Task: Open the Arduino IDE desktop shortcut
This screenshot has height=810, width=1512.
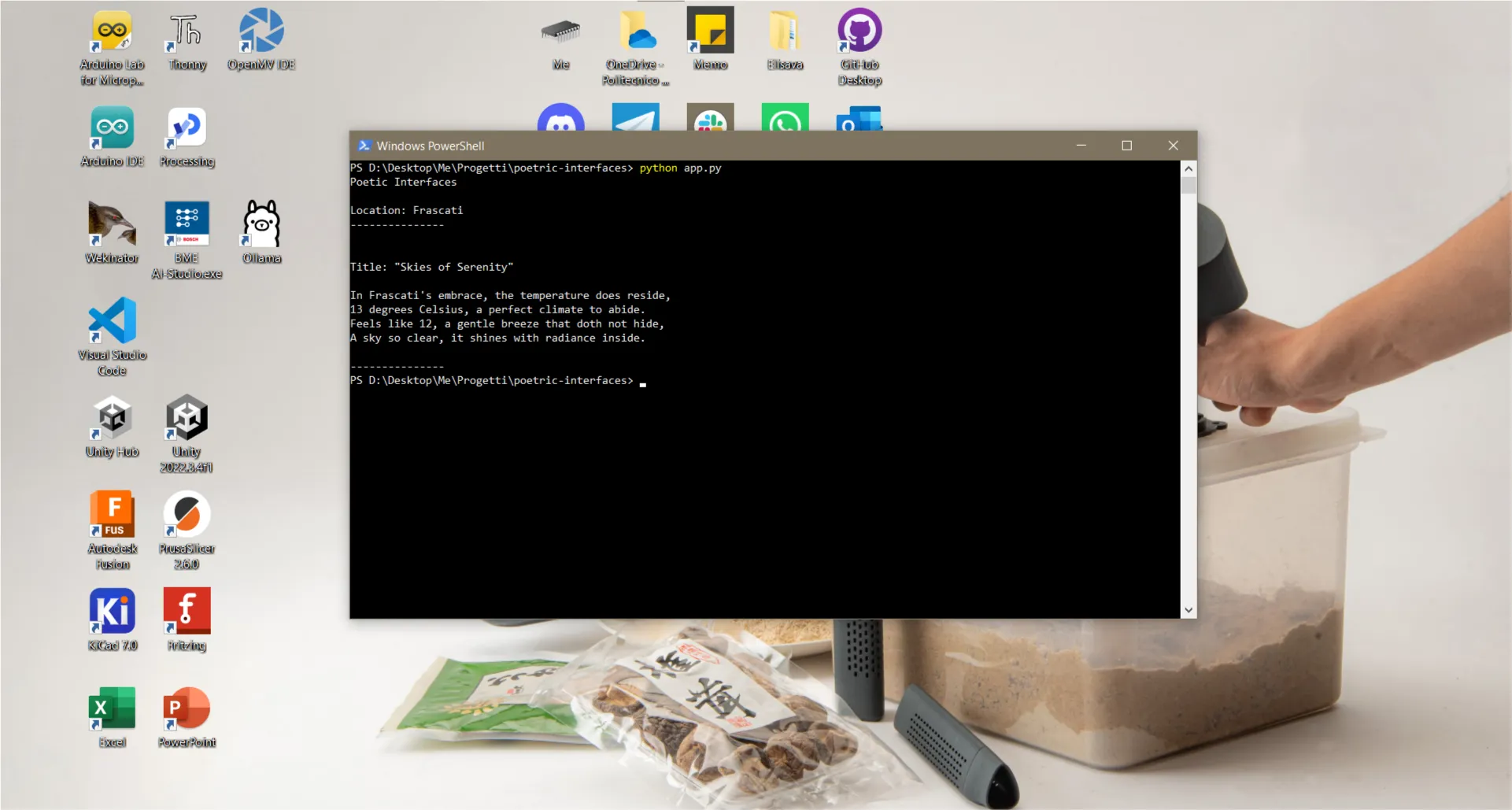Action: [x=112, y=130]
